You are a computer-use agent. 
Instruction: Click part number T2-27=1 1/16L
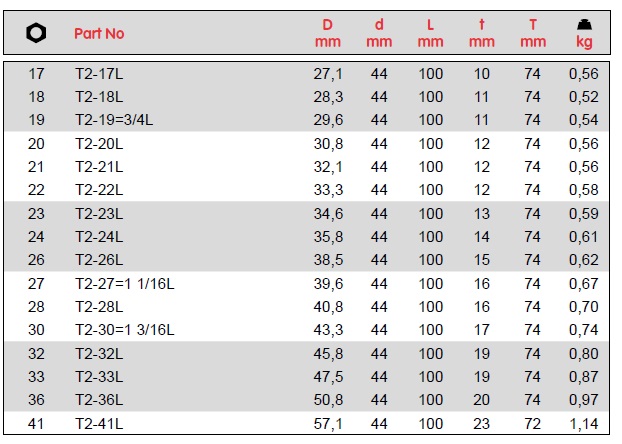pyautogui.click(x=124, y=284)
